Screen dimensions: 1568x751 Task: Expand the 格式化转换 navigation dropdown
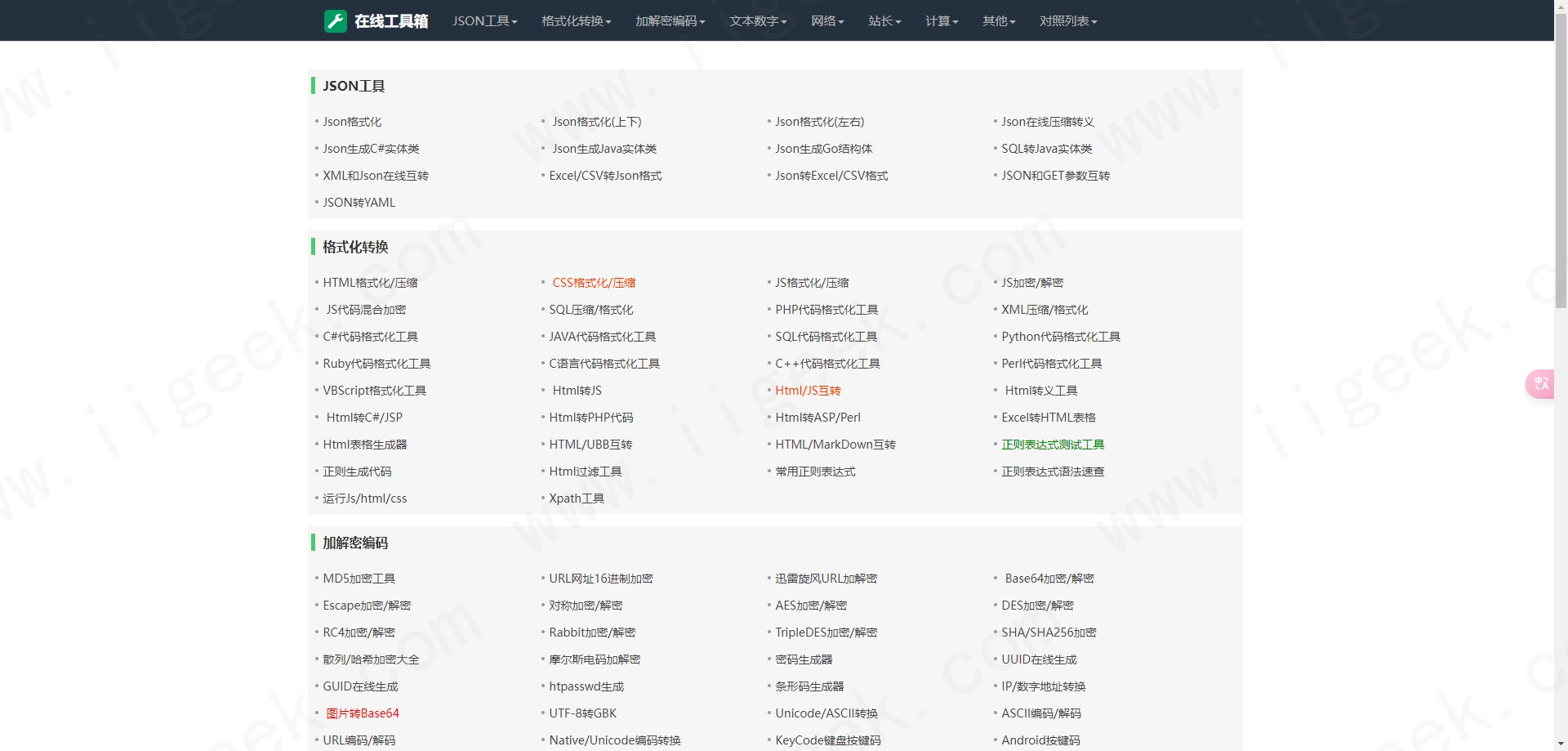577,21
